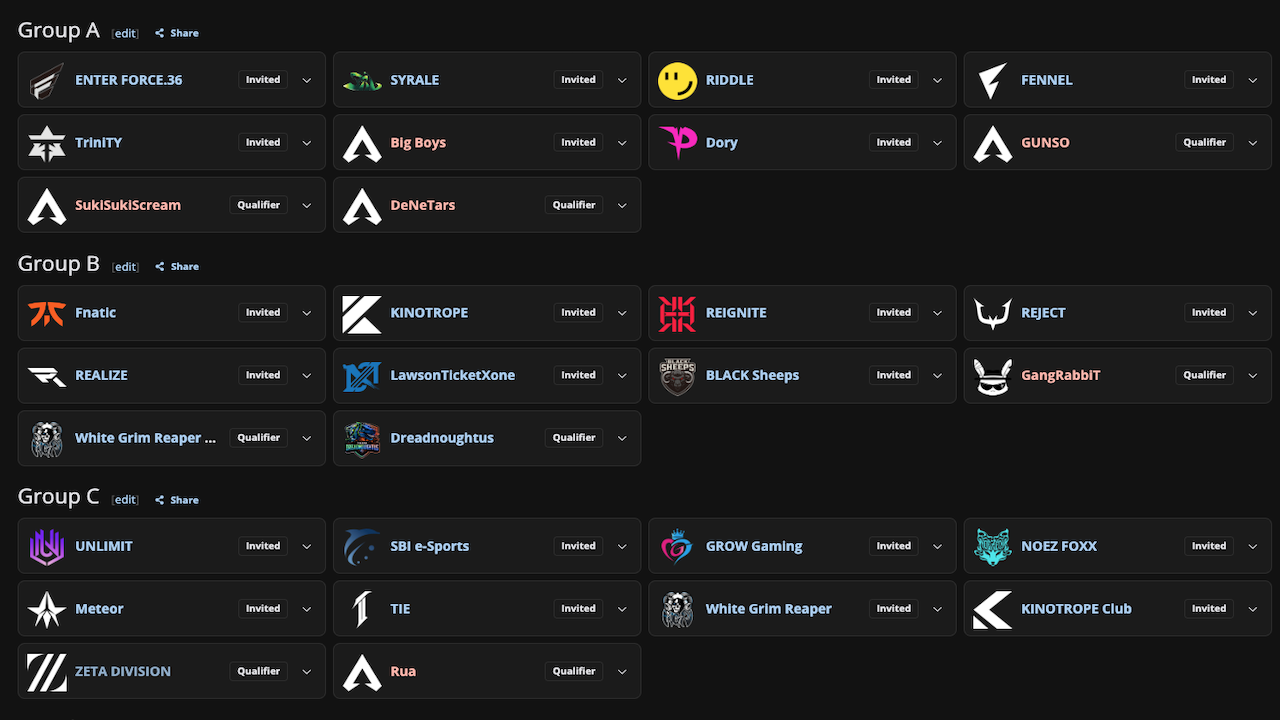Click the Invited badge on SYRALE
1280x720 pixels.
coord(578,80)
